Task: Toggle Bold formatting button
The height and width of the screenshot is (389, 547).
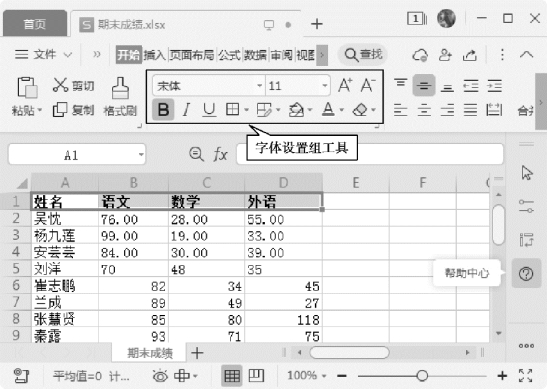Action: pos(163,110)
